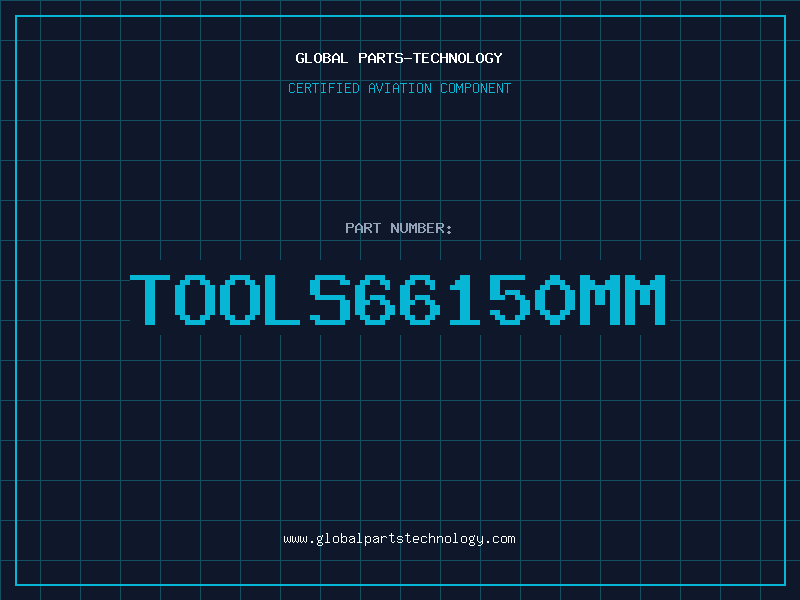800x600 pixels.
Task: Open the www.globalpartstechnology.com link
Action: 399,539
